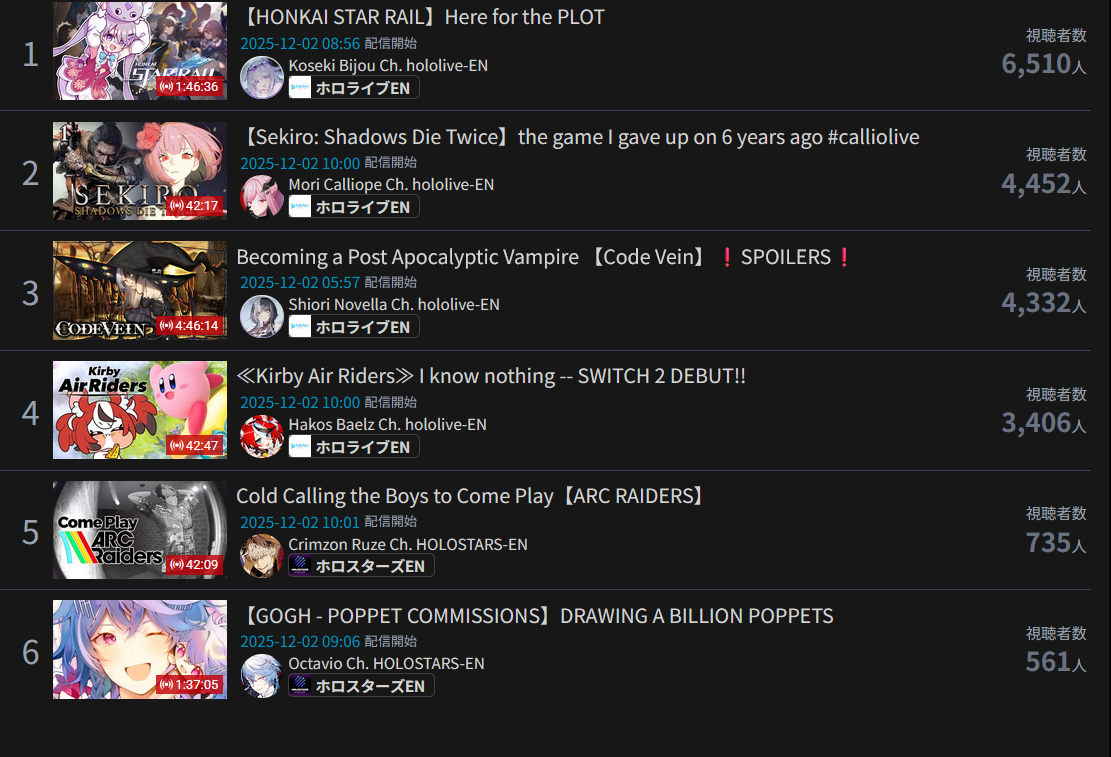Click ホロスターズEN tag on Crimzon Ruze's stream
Viewport: 1111px width, 757px height.
pyautogui.click(x=361, y=566)
